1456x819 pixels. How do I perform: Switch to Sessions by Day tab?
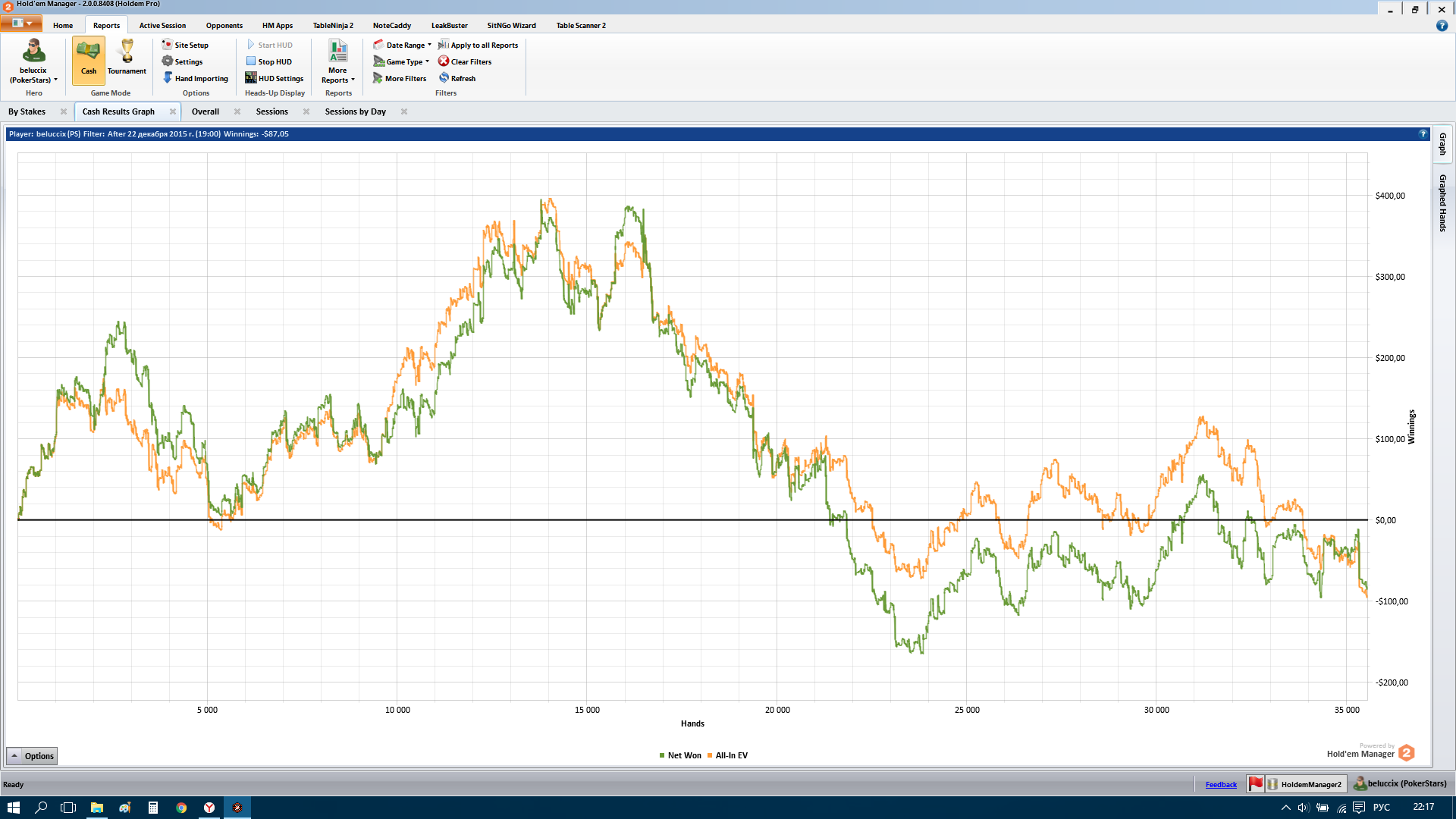tap(356, 111)
